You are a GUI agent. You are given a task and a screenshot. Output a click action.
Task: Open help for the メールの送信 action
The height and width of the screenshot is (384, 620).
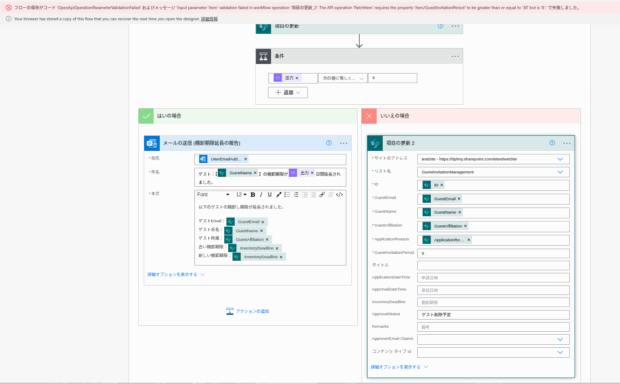pyautogui.click(x=329, y=143)
